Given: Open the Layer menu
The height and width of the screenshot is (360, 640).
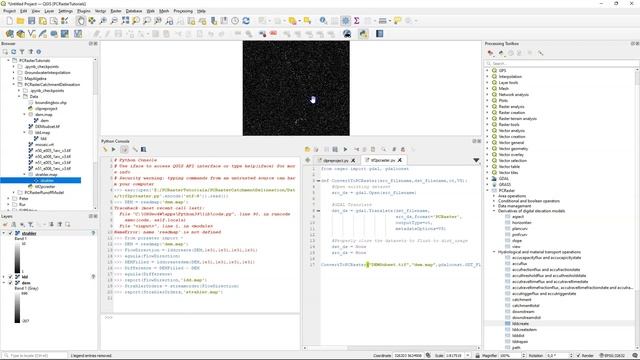Looking at the screenshot, I should [49, 11].
